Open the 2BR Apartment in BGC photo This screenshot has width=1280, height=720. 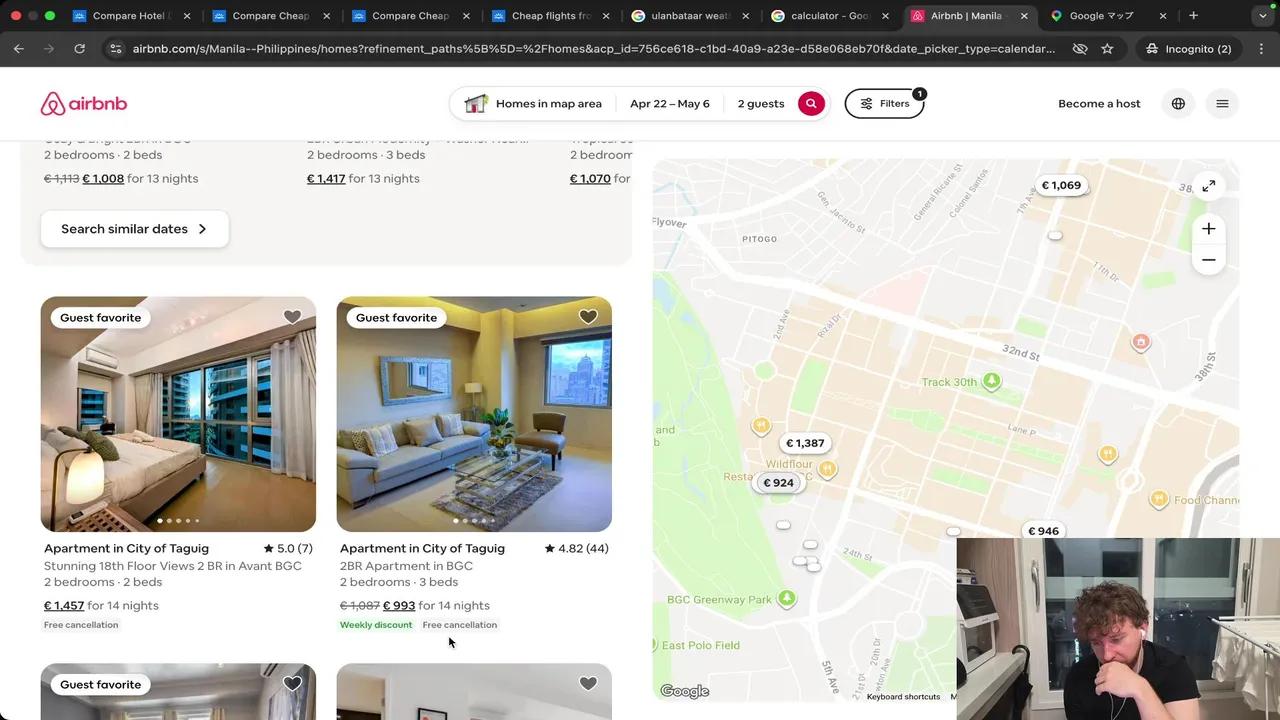(474, 414)
